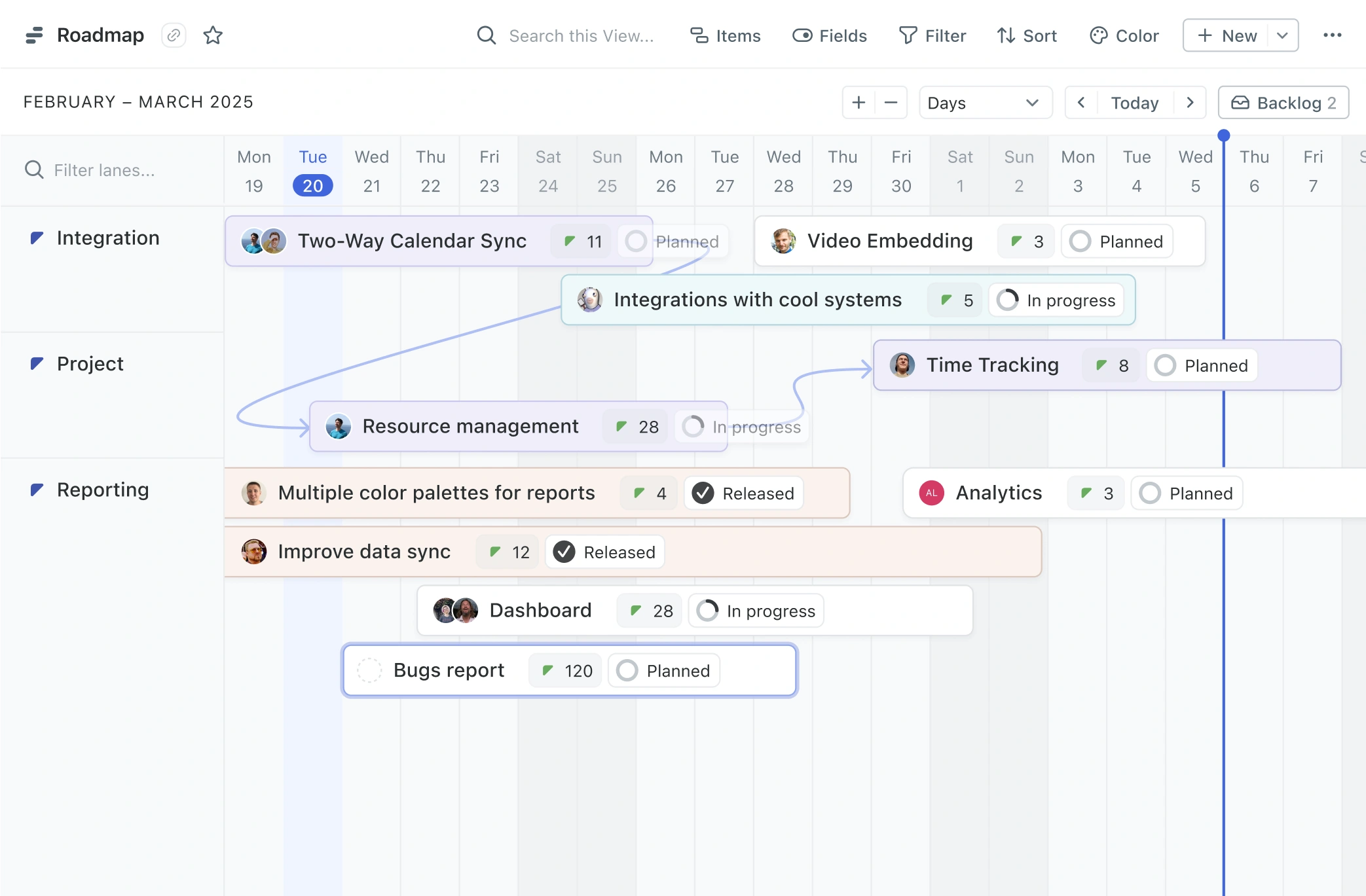The height and width of the screenshot is (896, 1366).
Task: Open the Fields menu
Action: [x=829, y=35]
